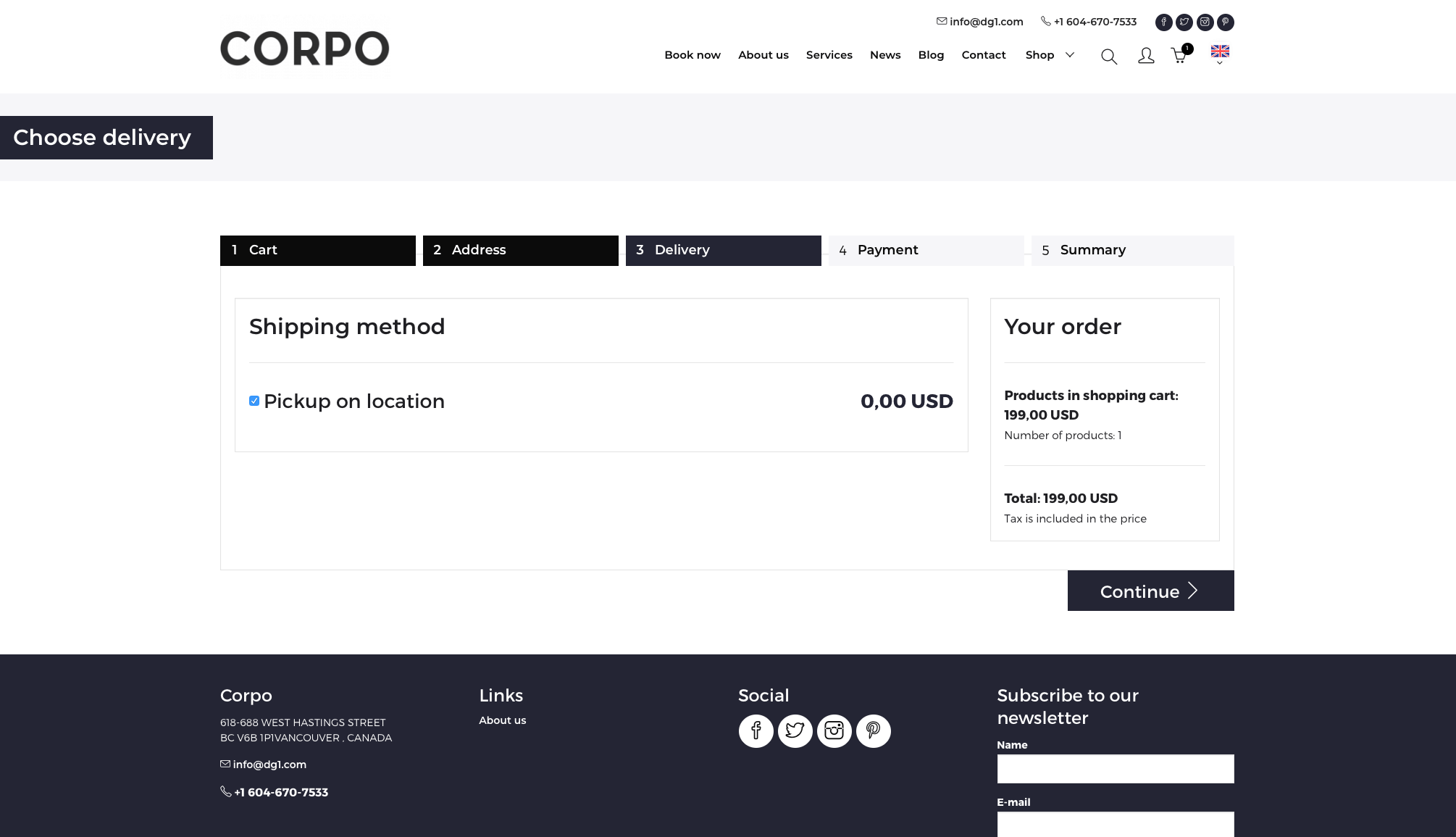
Task: Click the footer Pinterest circle icon
Action: tap(873, 730)
